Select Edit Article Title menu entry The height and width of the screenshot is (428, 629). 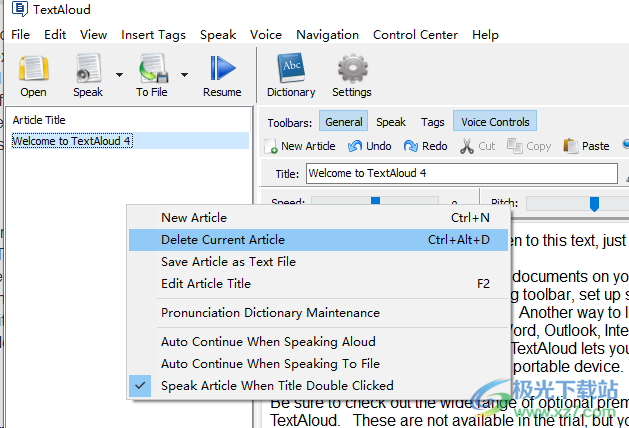pyautogui.click(x=319, y=284)
